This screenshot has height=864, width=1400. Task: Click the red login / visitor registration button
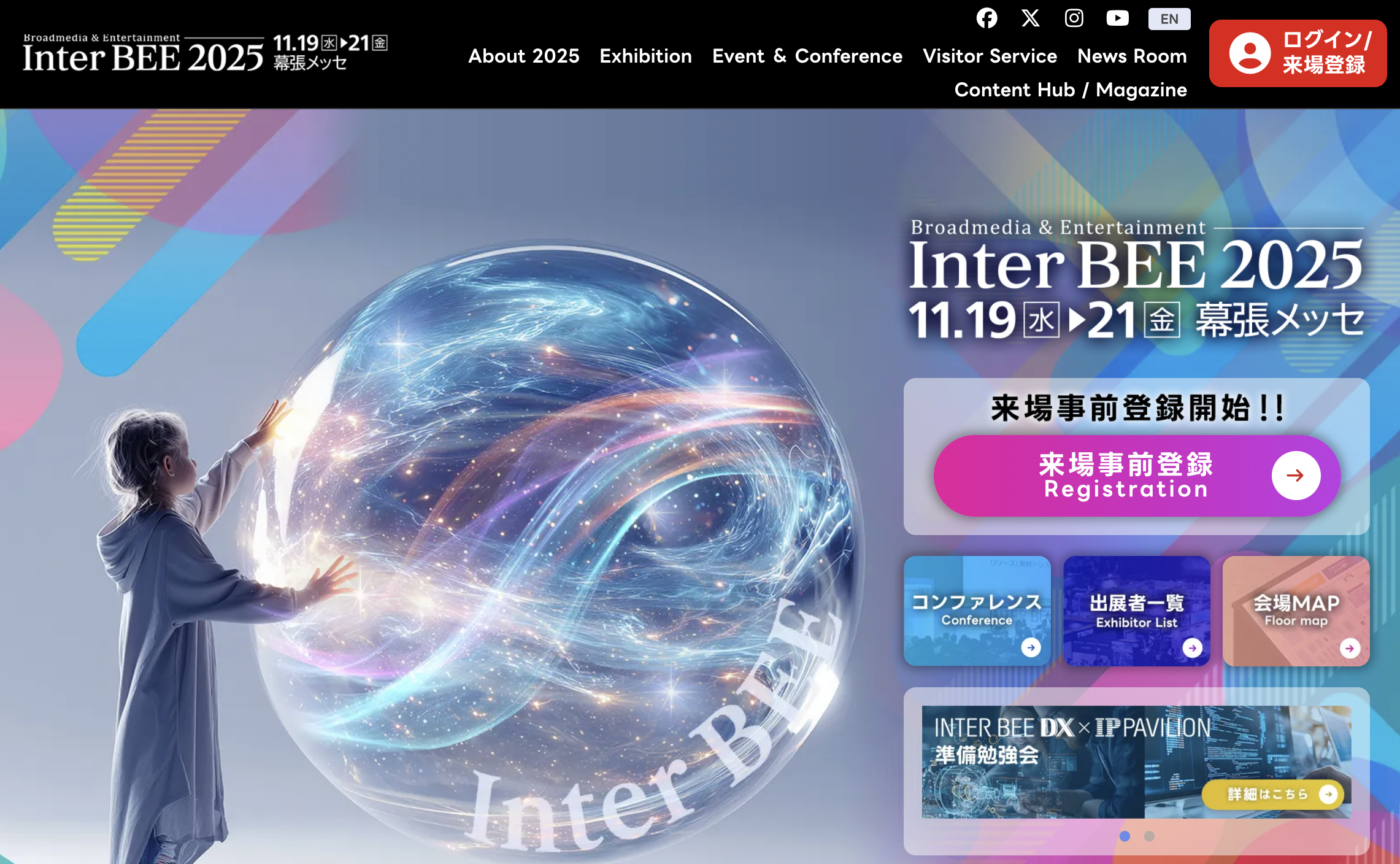pos(1298,53)
